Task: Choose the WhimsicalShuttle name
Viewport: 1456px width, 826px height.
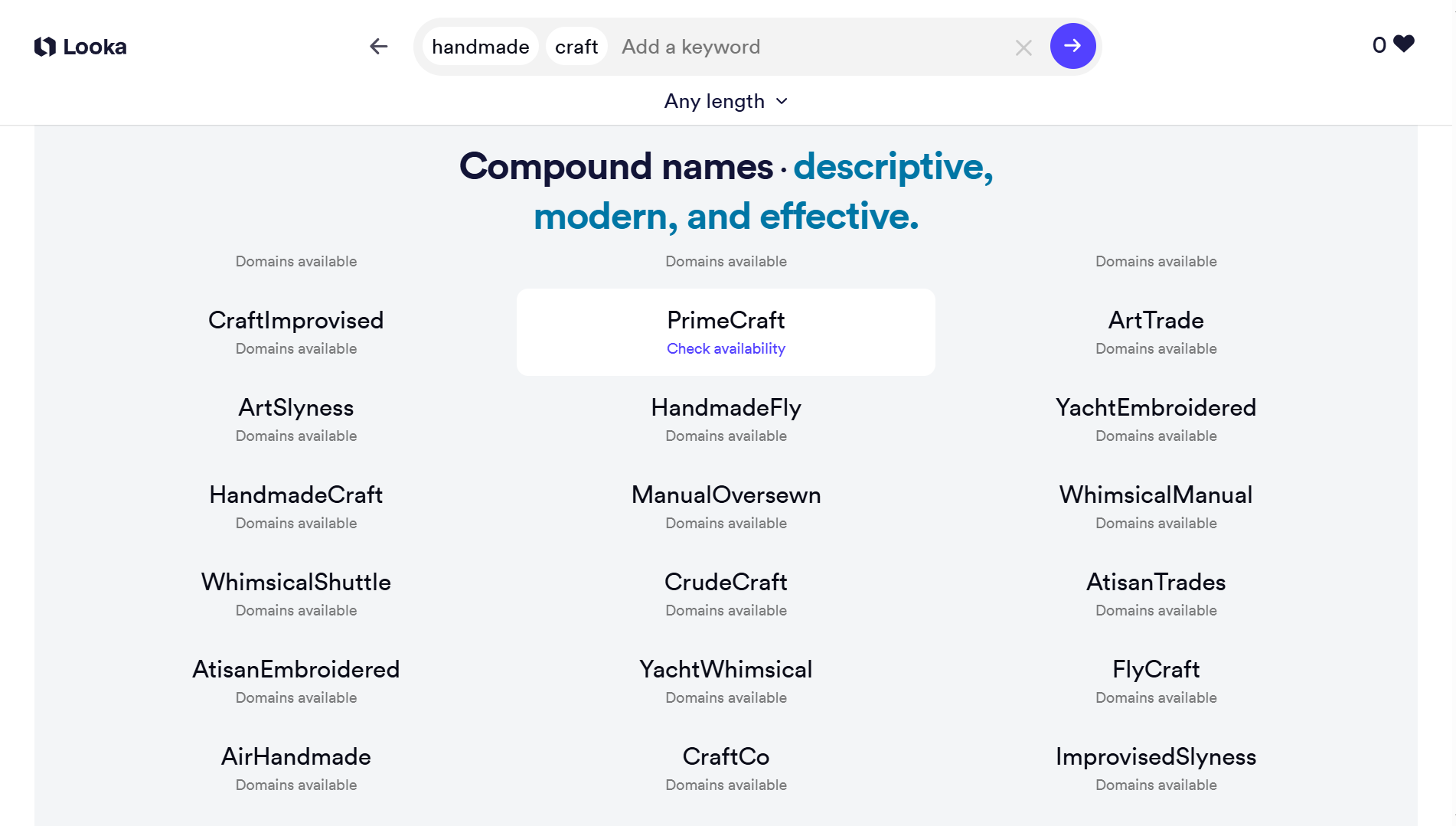Action: 296,582
